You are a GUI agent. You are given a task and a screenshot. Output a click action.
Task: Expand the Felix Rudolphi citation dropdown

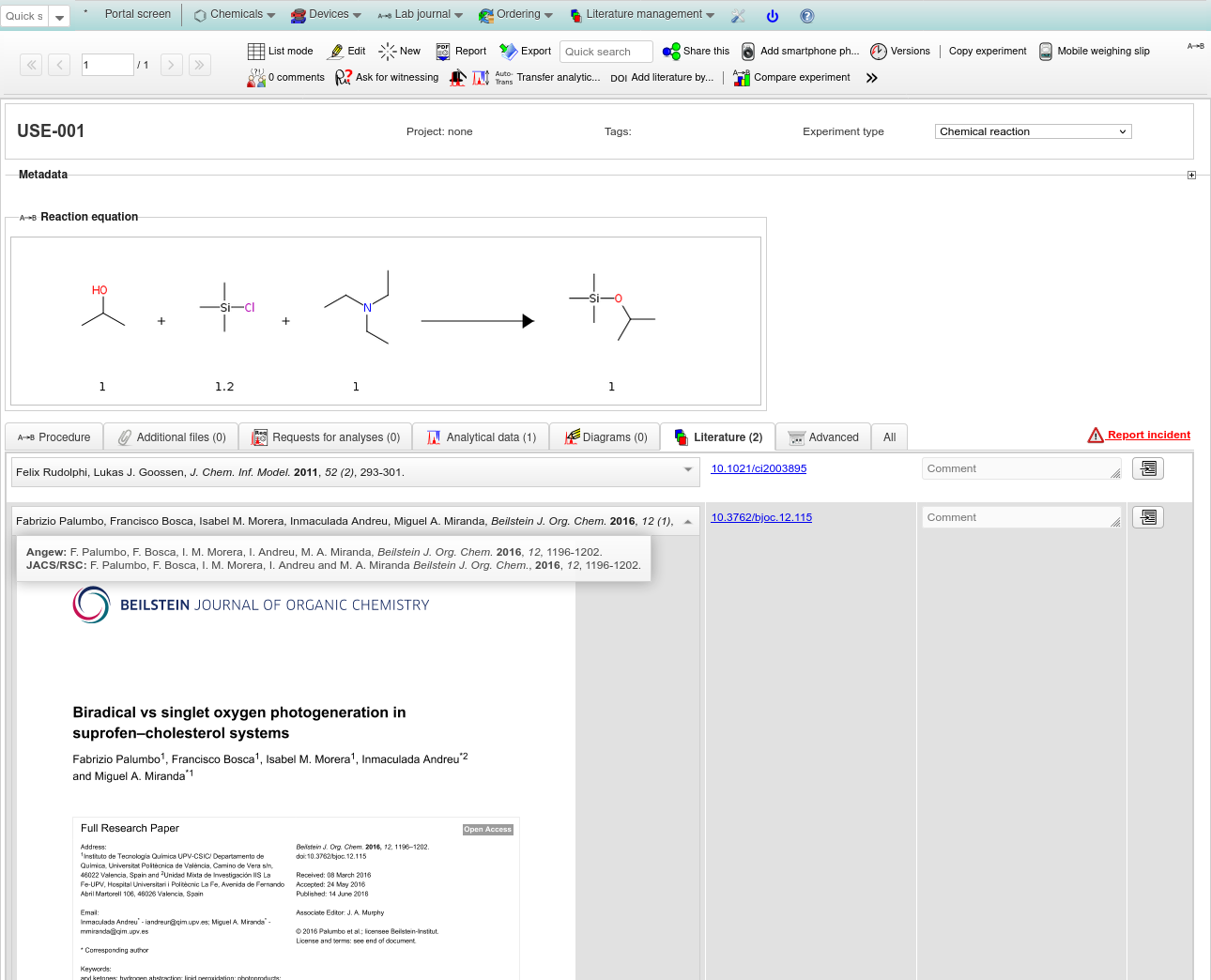point(688,469)
